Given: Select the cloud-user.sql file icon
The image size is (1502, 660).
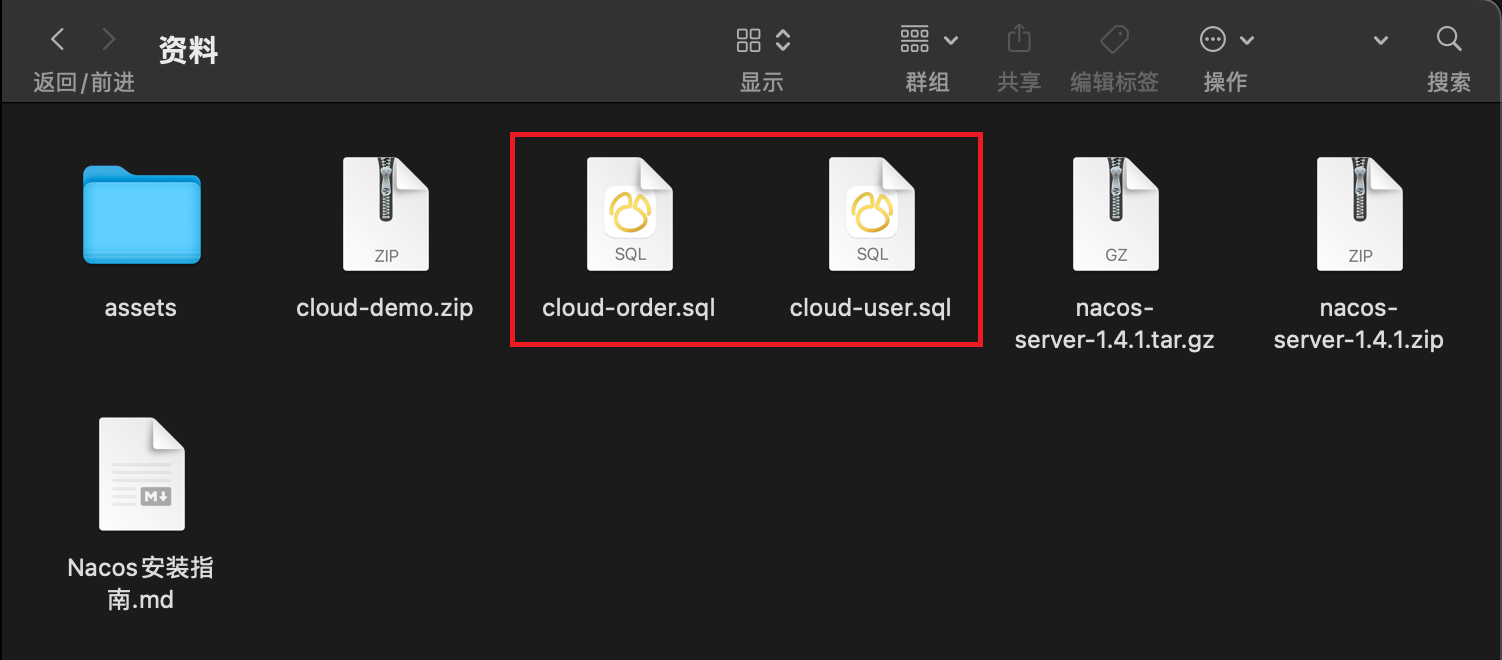Looking at the screenshot, I should coord(871,214).
